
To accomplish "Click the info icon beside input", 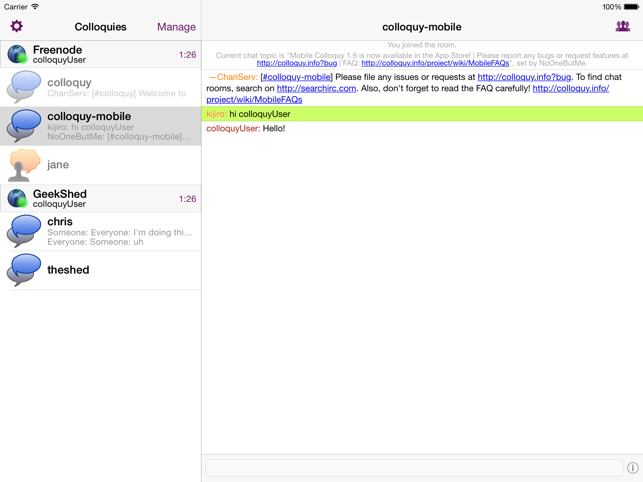I will click(633, 468).
